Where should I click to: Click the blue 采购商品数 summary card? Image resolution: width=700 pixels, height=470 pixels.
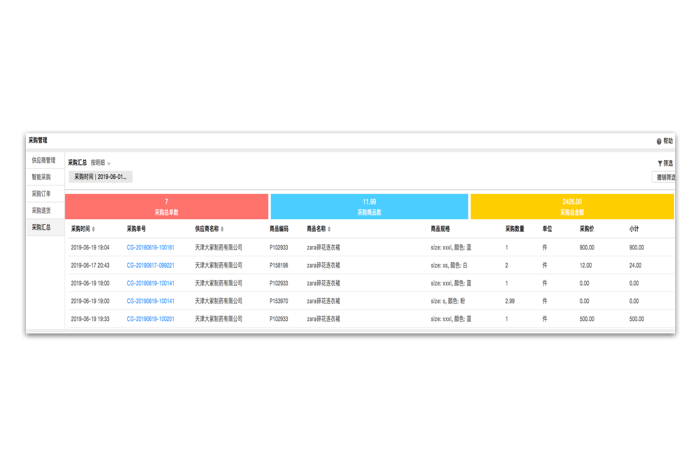(369, 207)
